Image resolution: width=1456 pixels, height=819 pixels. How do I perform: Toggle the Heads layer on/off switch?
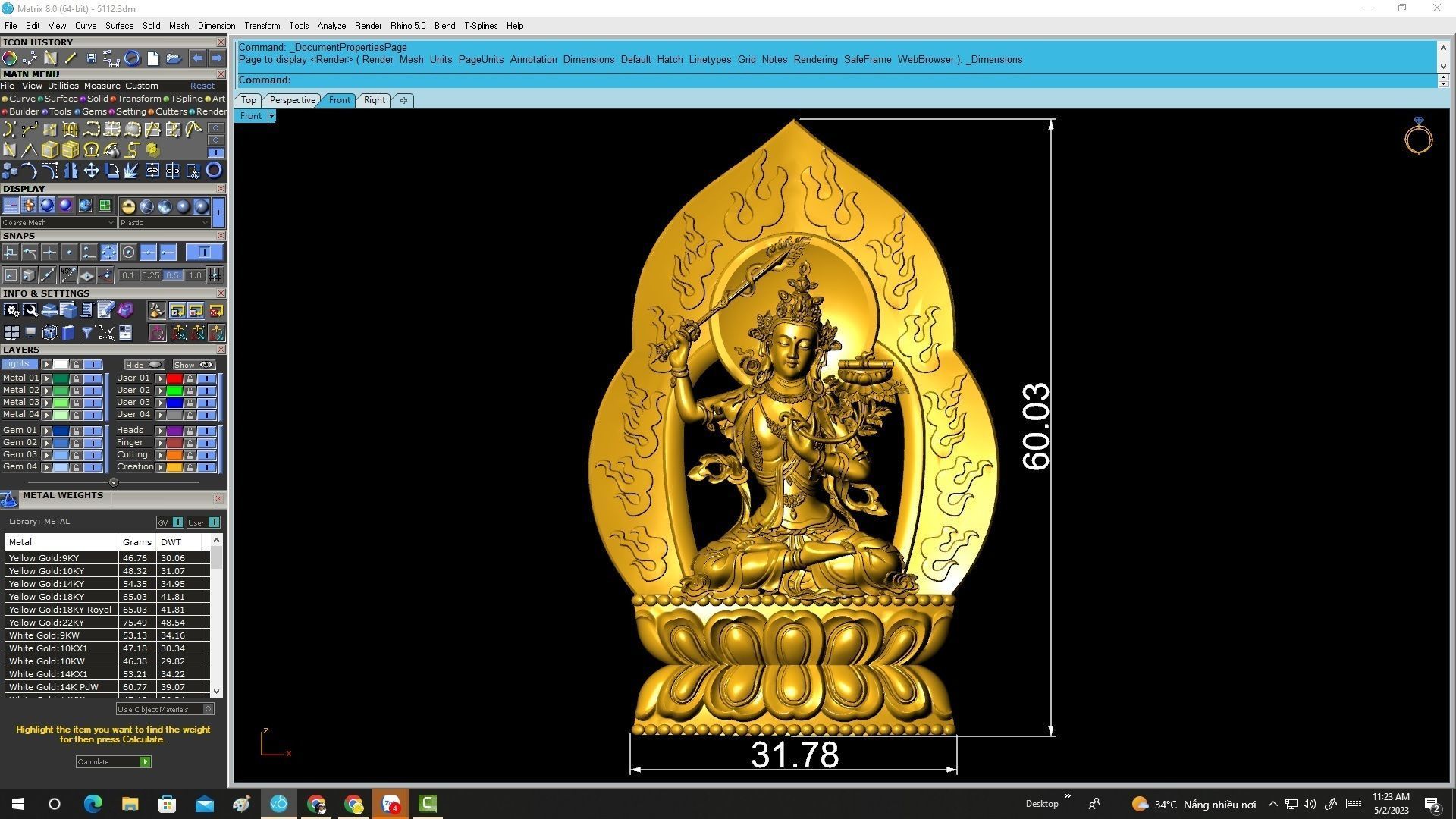[206, 431]
